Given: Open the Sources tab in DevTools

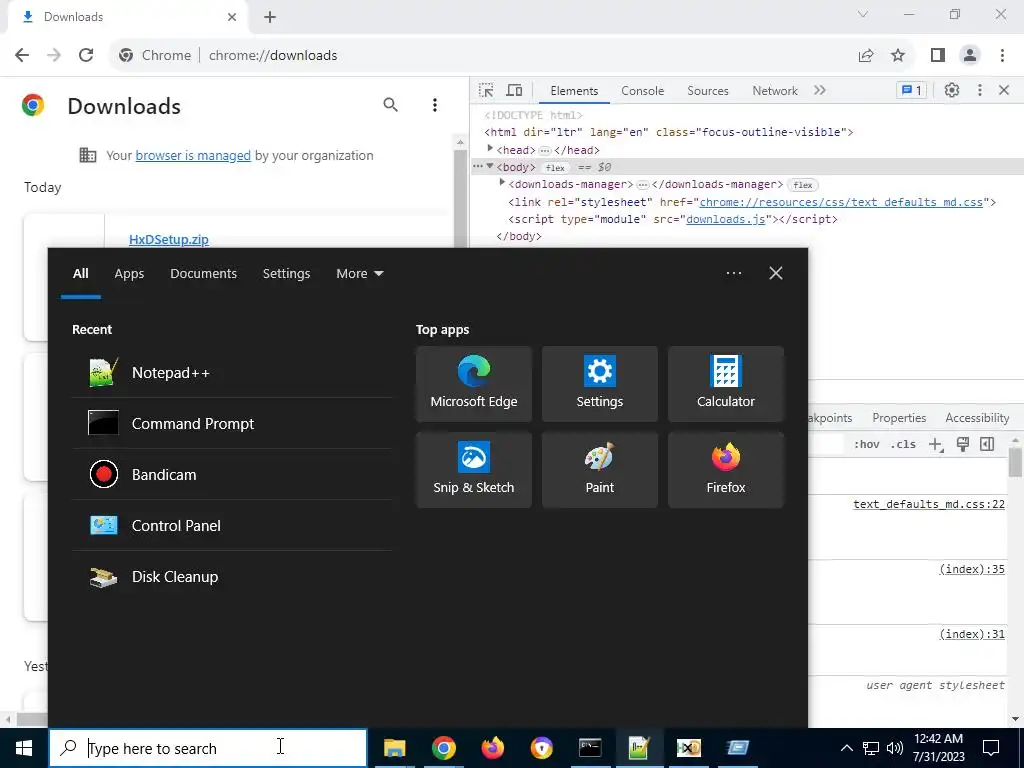Looking at the screenshot, I should click(x=708, y=91).
